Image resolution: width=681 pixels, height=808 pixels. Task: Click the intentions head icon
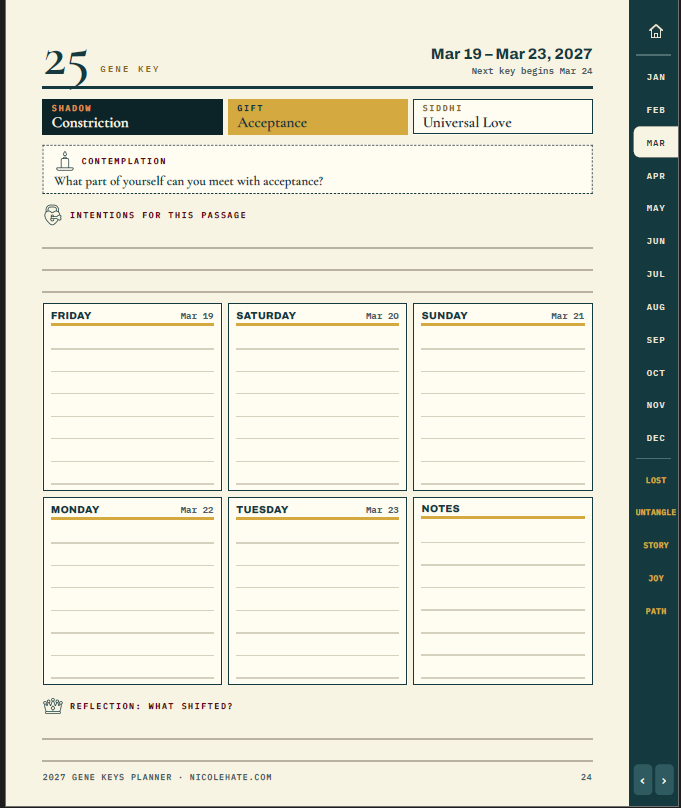(53, 215)
